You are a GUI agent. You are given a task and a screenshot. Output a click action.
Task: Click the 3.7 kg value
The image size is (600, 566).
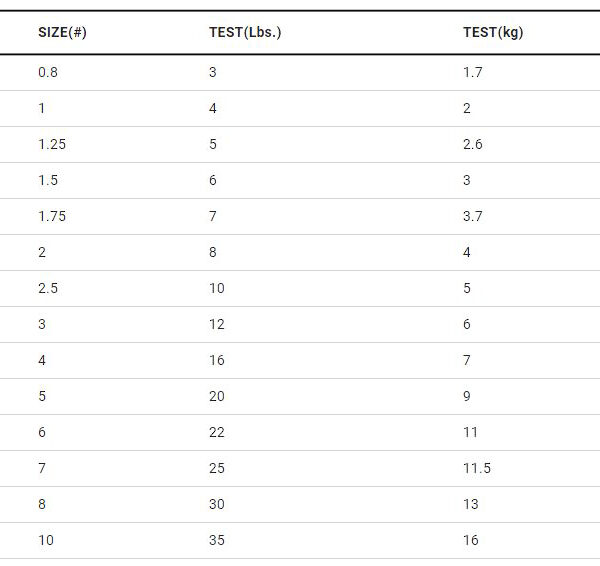point(473,216)
